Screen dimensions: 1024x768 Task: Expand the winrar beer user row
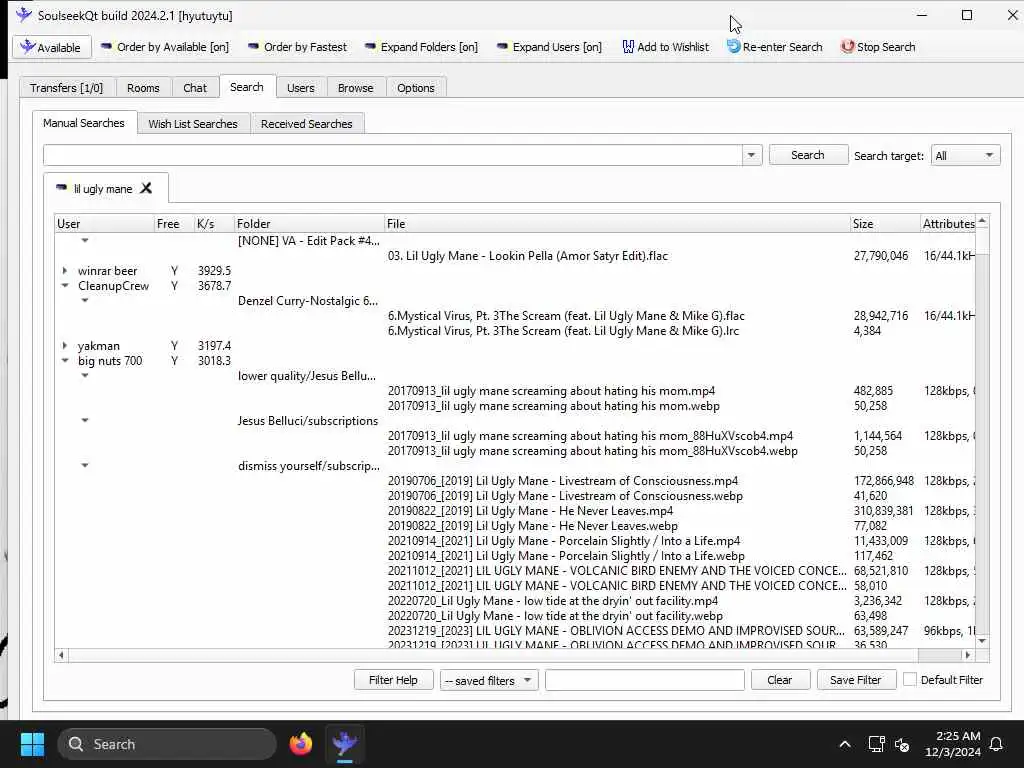point(65,270)
